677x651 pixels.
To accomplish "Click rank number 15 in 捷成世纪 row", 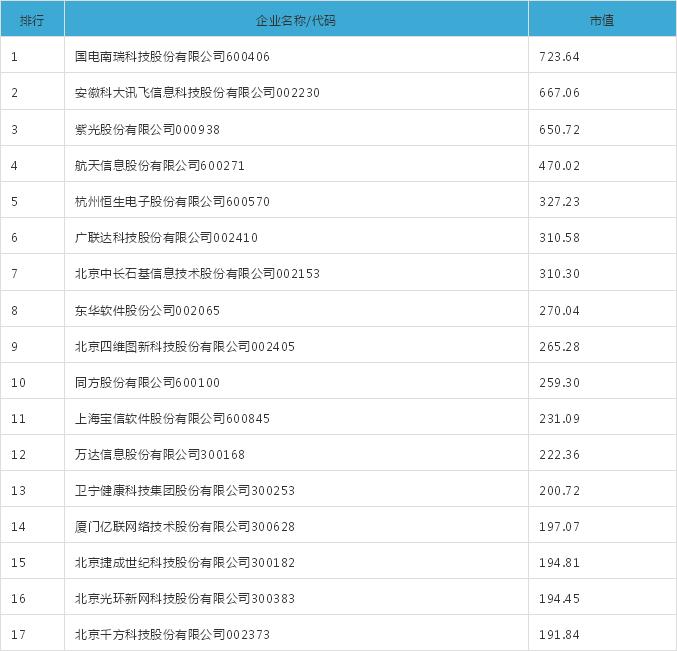I will 19,563.
